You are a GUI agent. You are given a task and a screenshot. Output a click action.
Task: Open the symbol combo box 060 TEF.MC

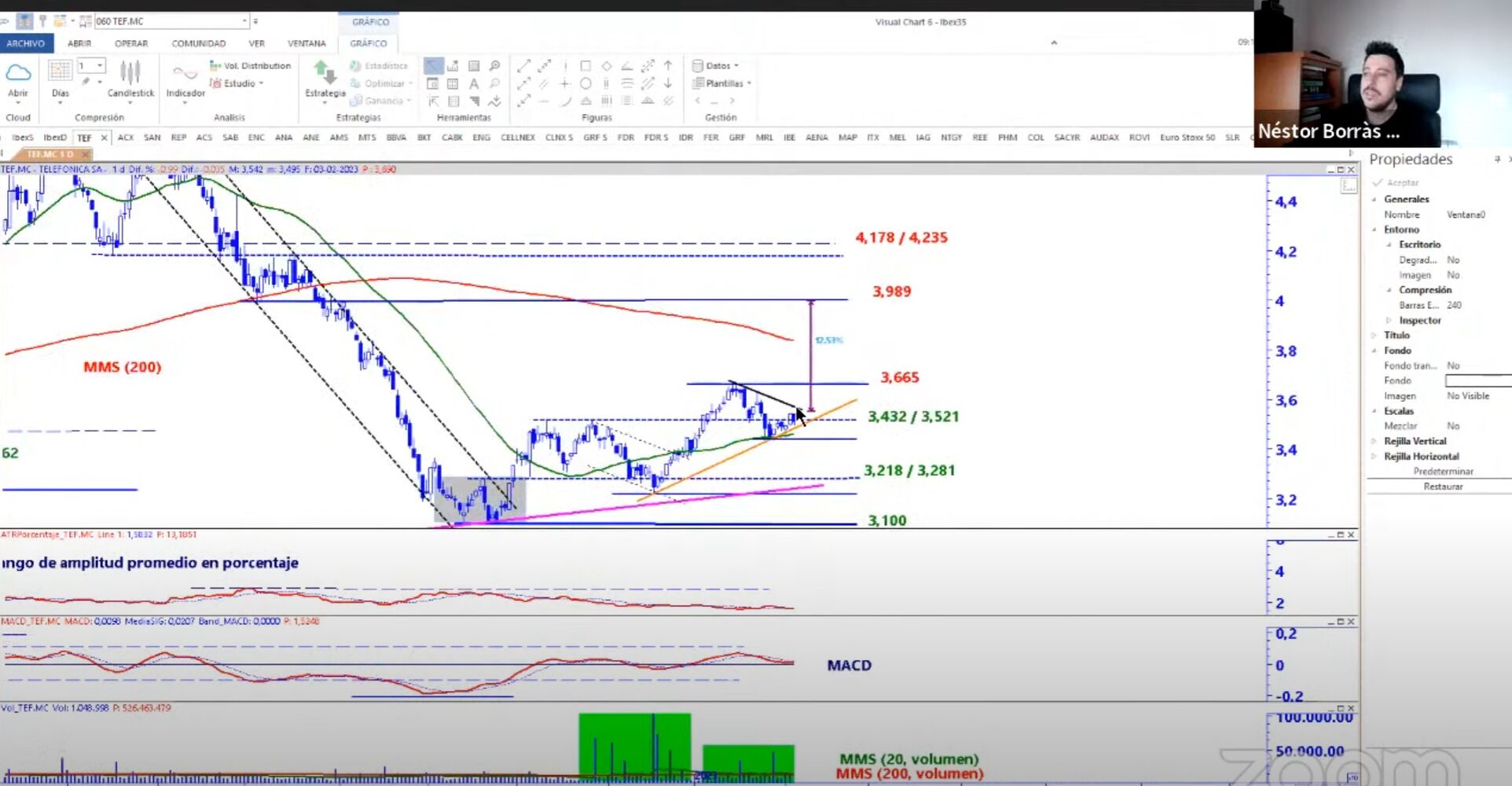pyautogui.click(x=171, y=21)
